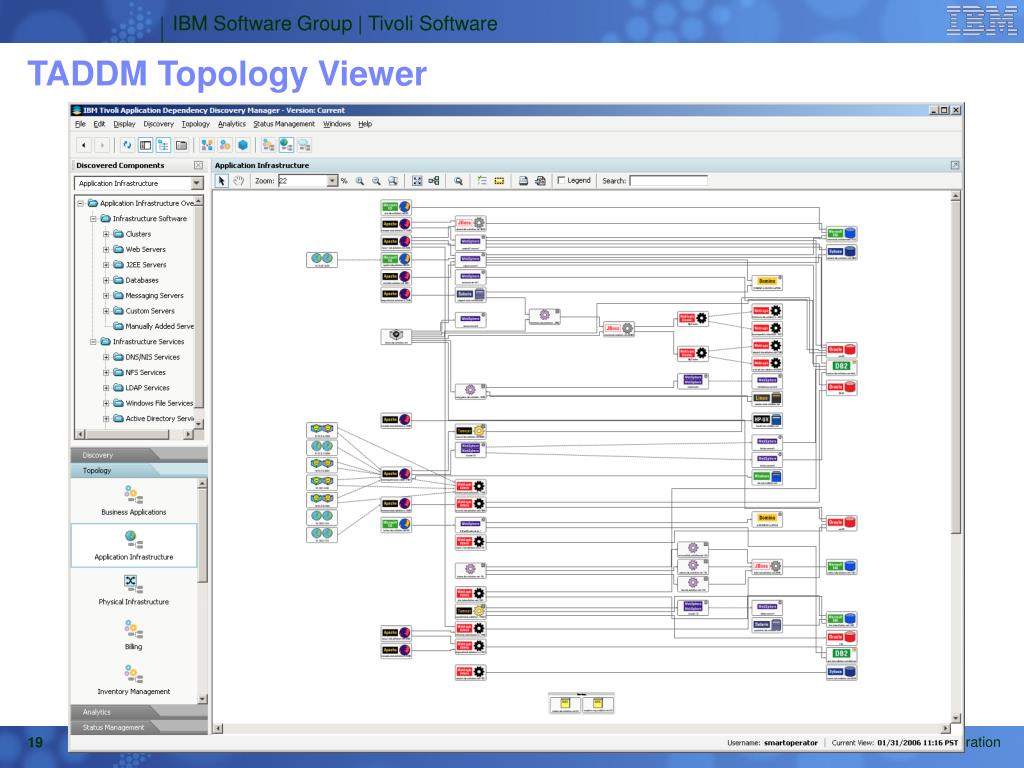The image size is (1024, 768).
Task: Maximize the Application Infrastructure panel with corner icon
Action: click(954, 165)
